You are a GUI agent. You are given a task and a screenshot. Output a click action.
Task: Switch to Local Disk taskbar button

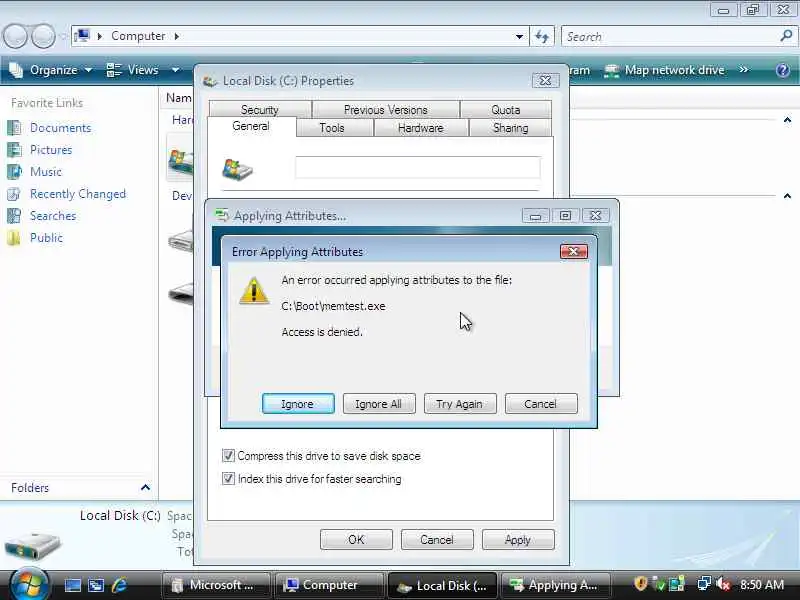(443, 585)
